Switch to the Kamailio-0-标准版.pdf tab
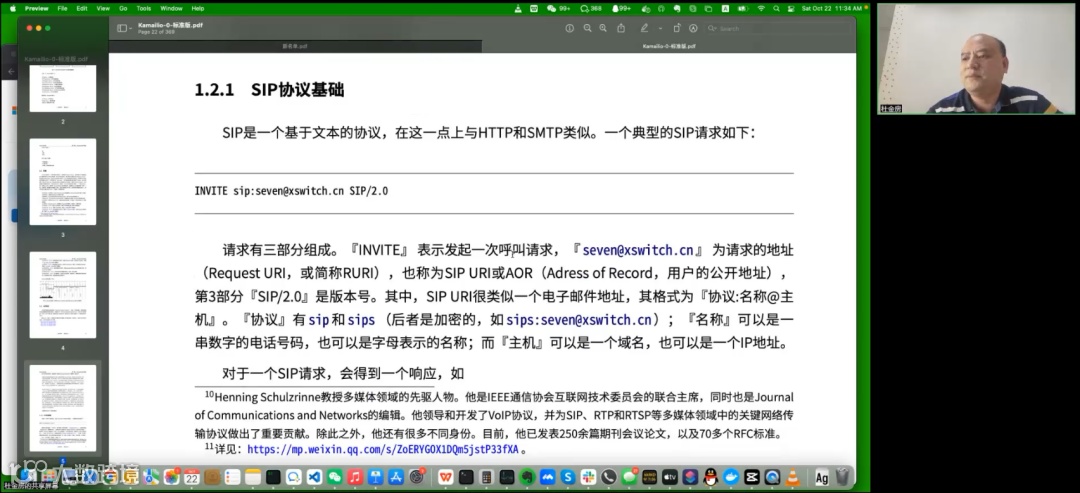1080x493 pixels. click(669, 46)
